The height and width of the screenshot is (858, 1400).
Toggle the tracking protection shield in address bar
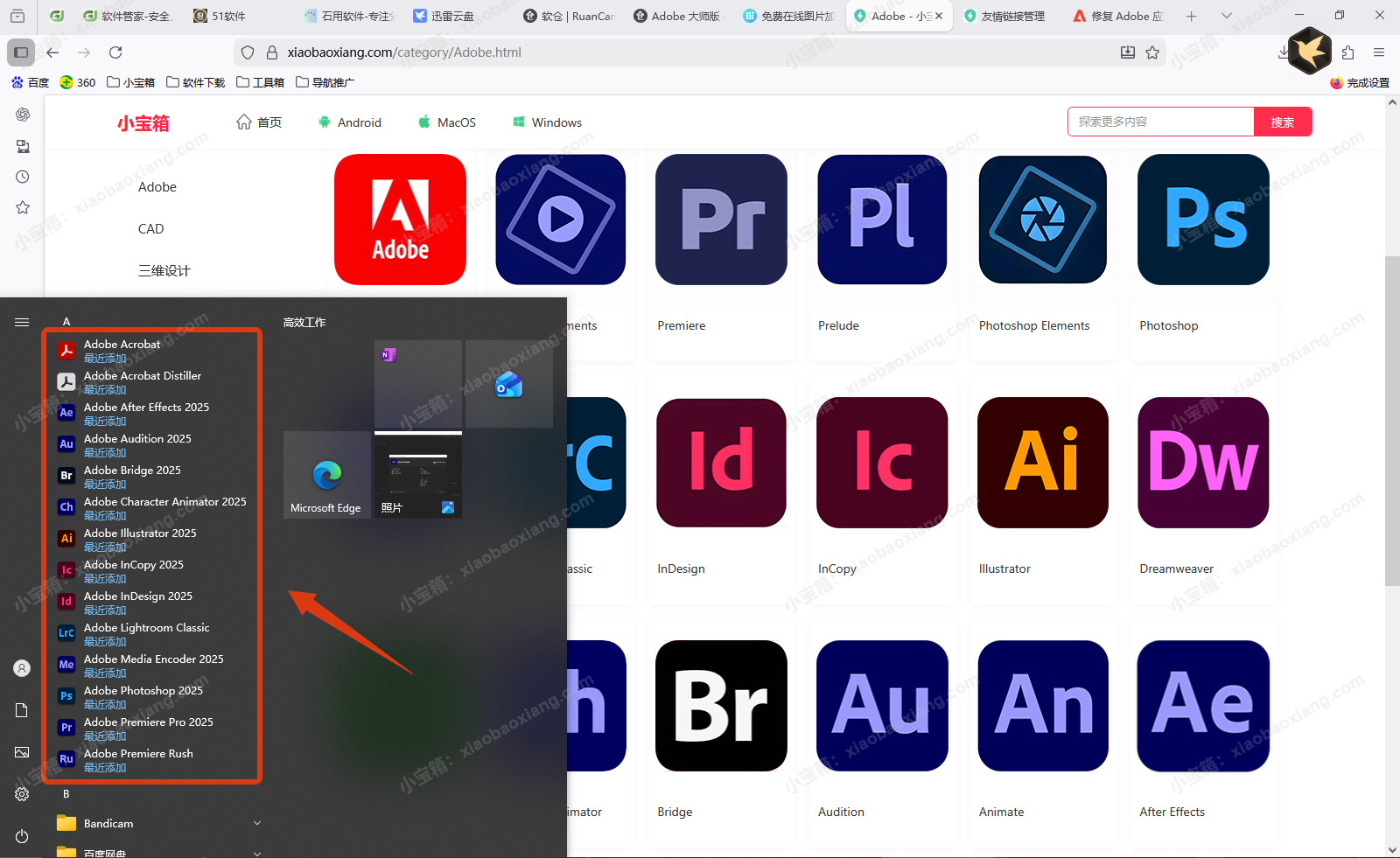click(x=248, y=52)
